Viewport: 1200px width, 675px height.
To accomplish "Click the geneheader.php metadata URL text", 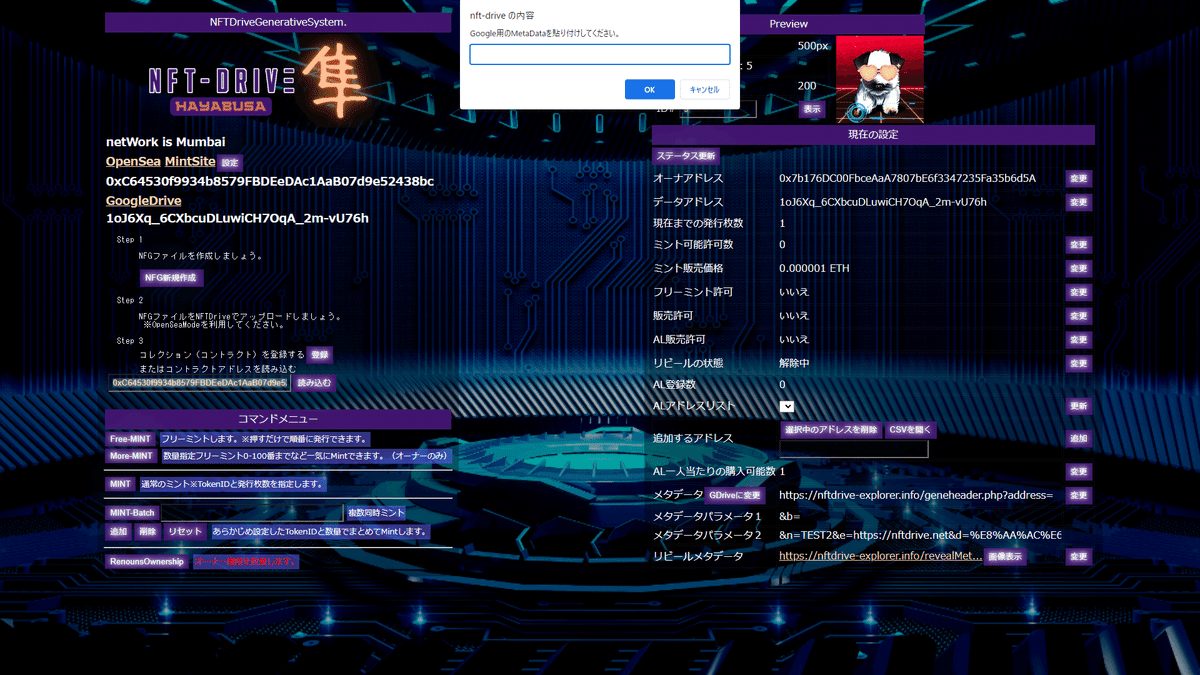I will [915, 495].
